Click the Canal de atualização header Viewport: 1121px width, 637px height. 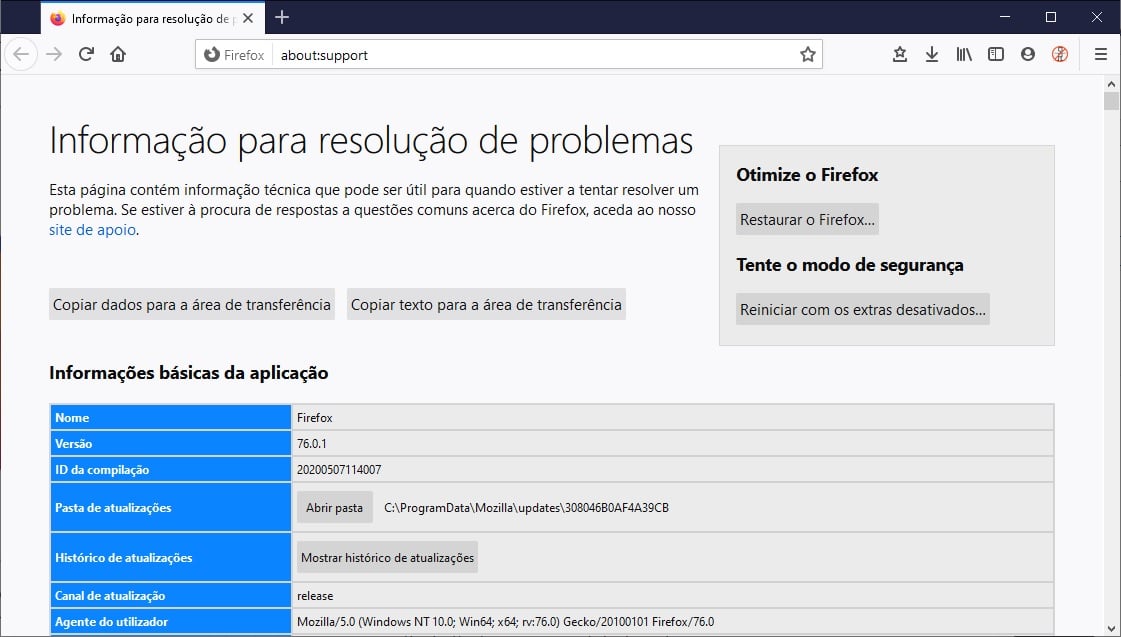pos(171,596)
